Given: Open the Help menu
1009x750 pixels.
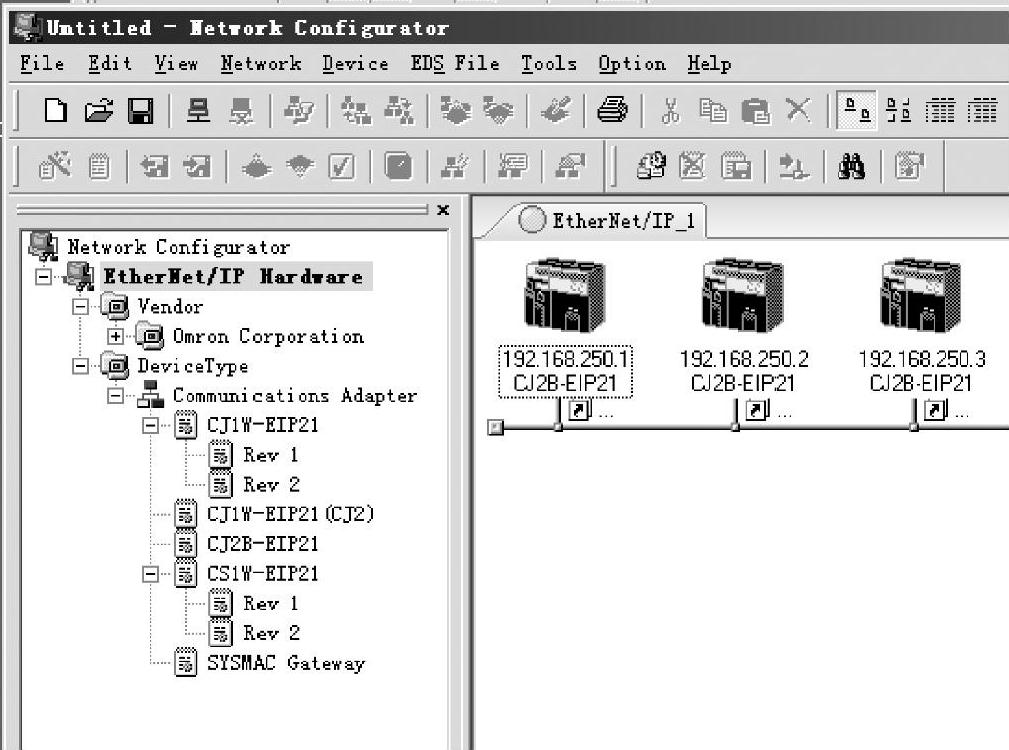Looking at the screenshot, I should 708,64.
